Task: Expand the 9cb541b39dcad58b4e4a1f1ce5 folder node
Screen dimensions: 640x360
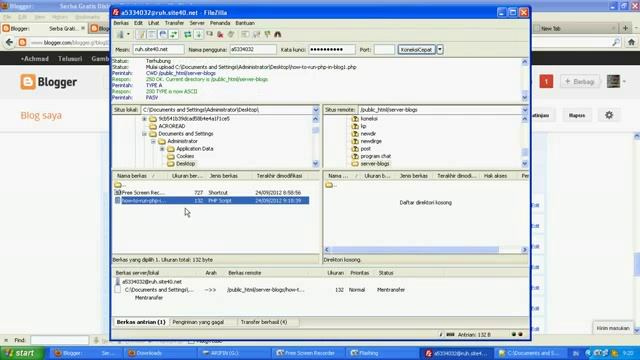Action: coord(144,119)
